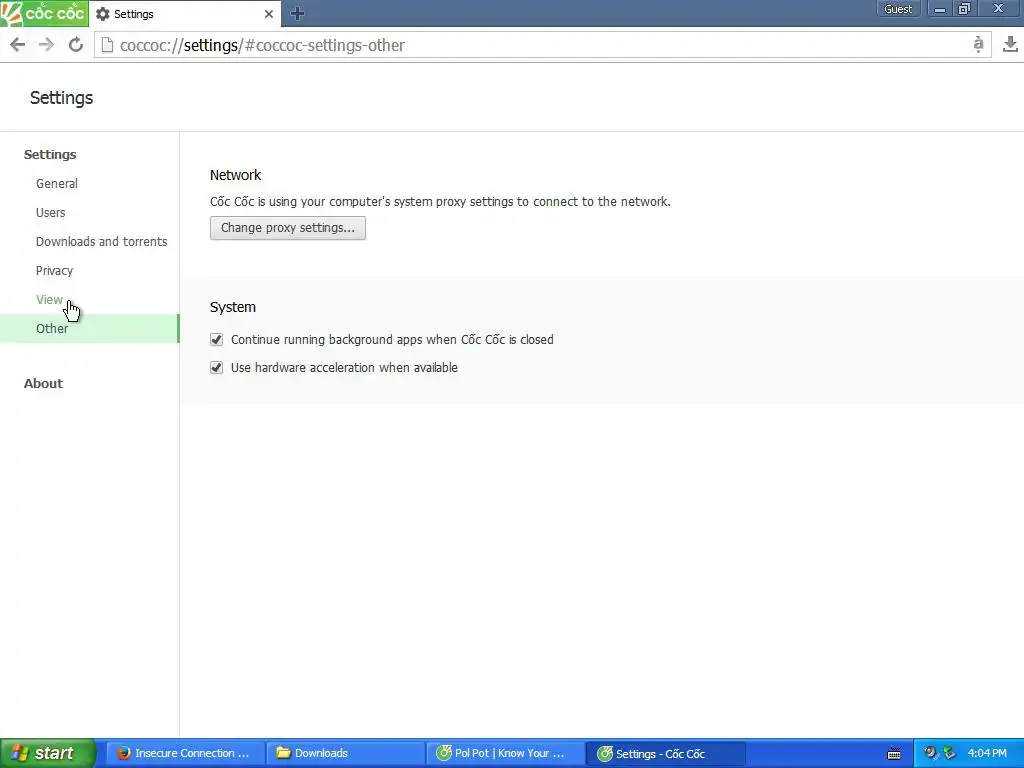The width and height of the screenshot is (1024, 768).
Task: Click the second system tray network icon
Action: [949, 753]
